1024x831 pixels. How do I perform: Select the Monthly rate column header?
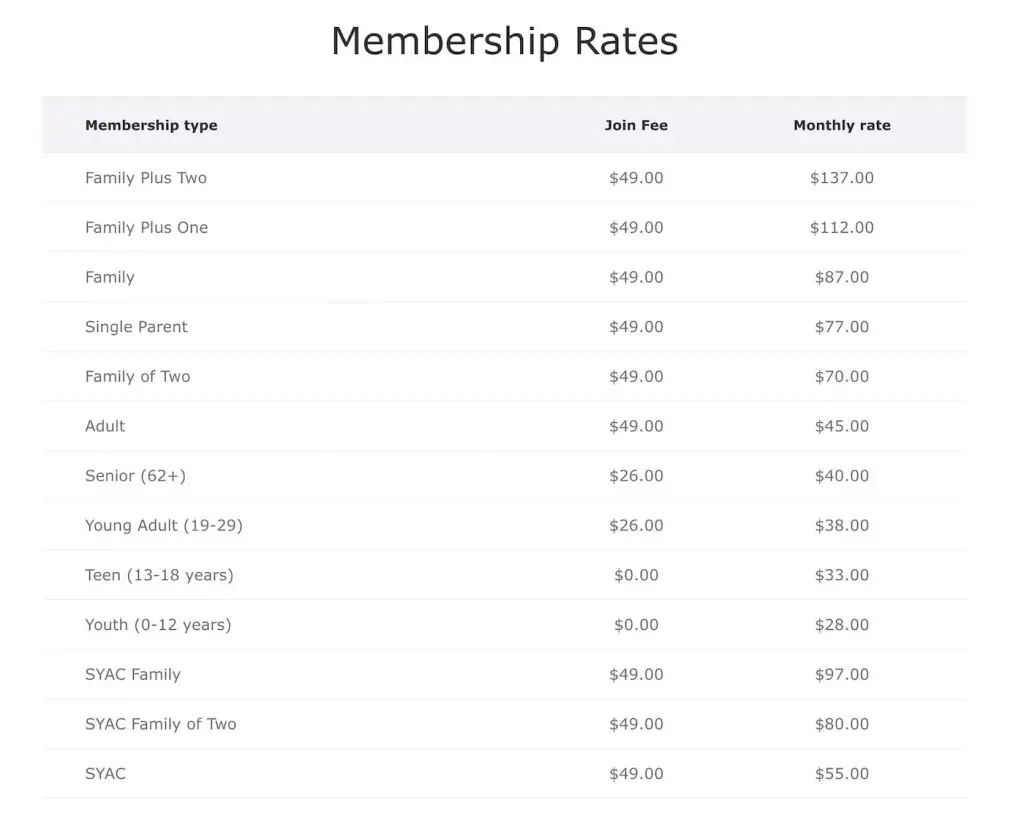point(842,125)
